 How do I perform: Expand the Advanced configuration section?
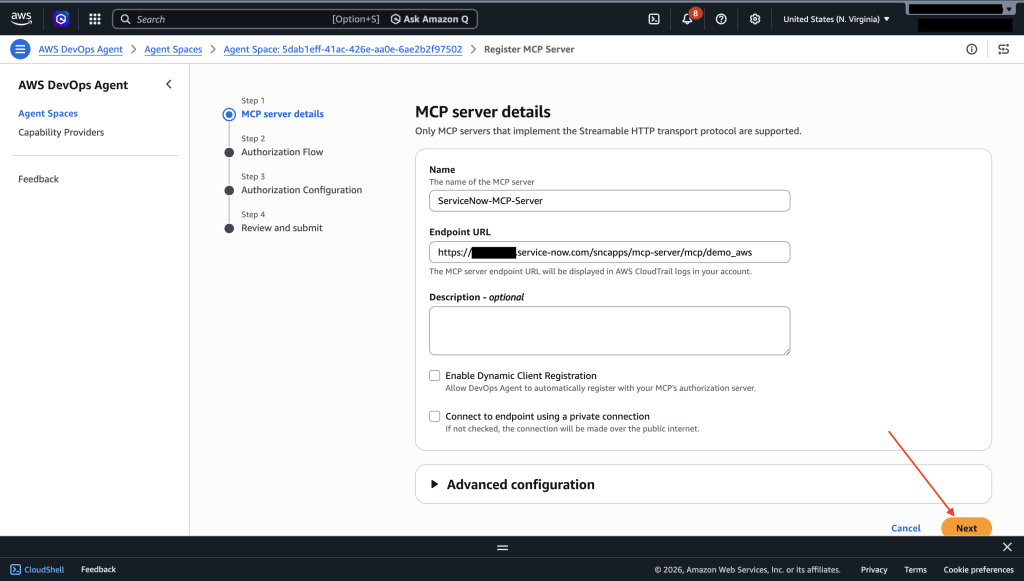click(703, 484)
